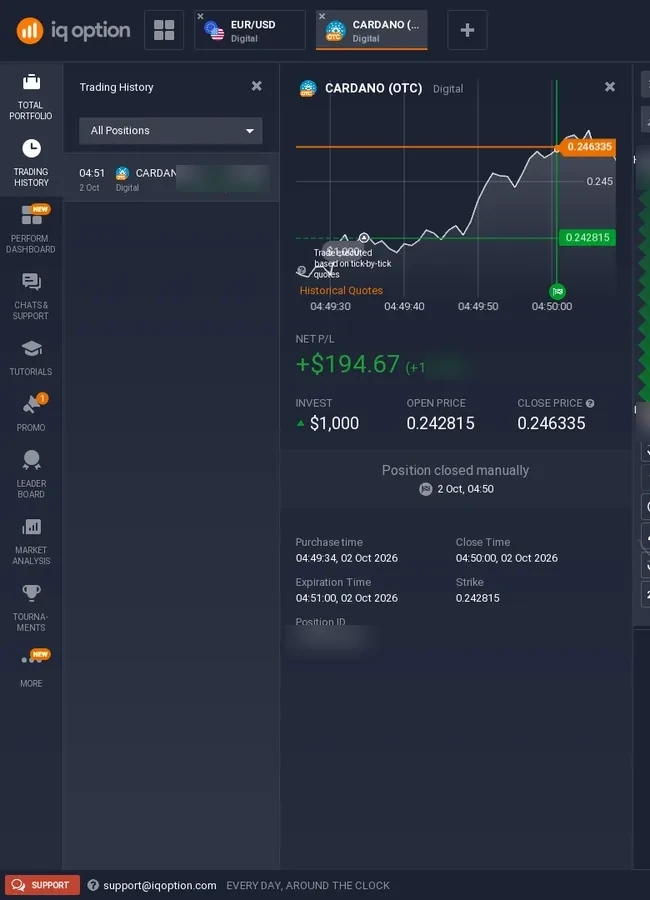
Task: Click the +$194.67 net P/L value
Action: (347, 364)
